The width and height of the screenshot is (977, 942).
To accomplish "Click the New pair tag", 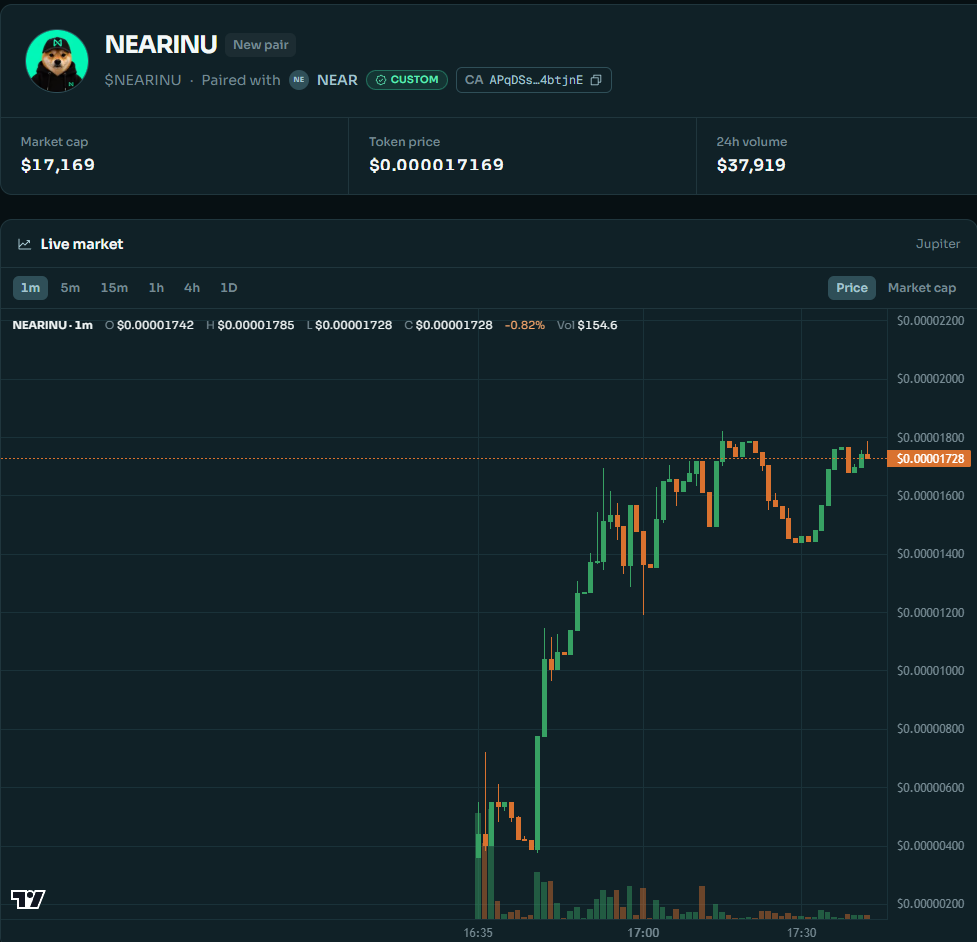I will [260, 45].
